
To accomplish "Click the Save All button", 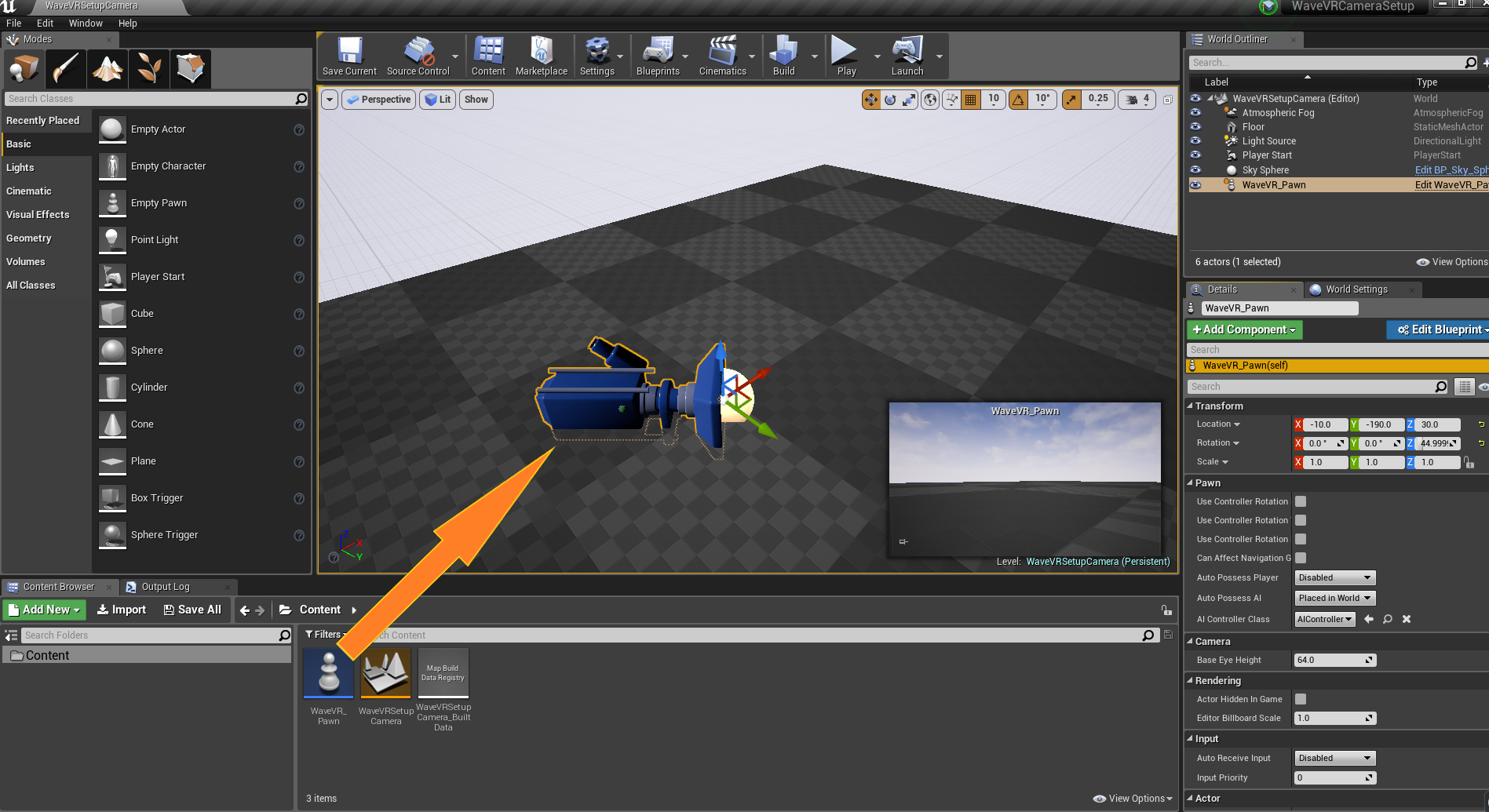I will [192, 610].
